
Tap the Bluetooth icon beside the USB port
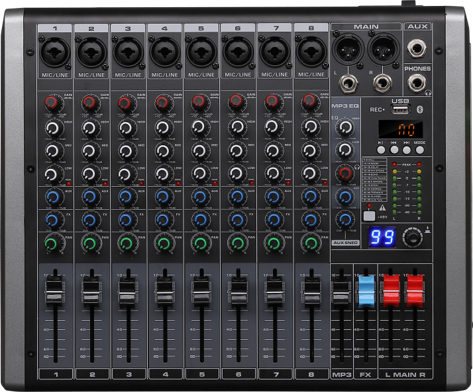tap(420, 109)
